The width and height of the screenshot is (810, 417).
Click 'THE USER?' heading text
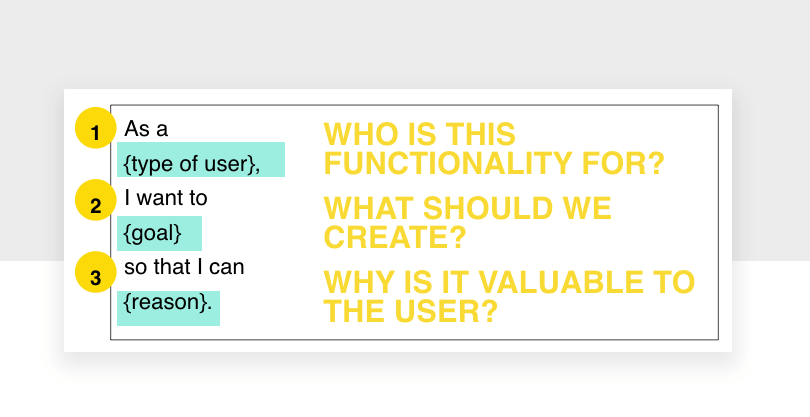coord(411,312)
